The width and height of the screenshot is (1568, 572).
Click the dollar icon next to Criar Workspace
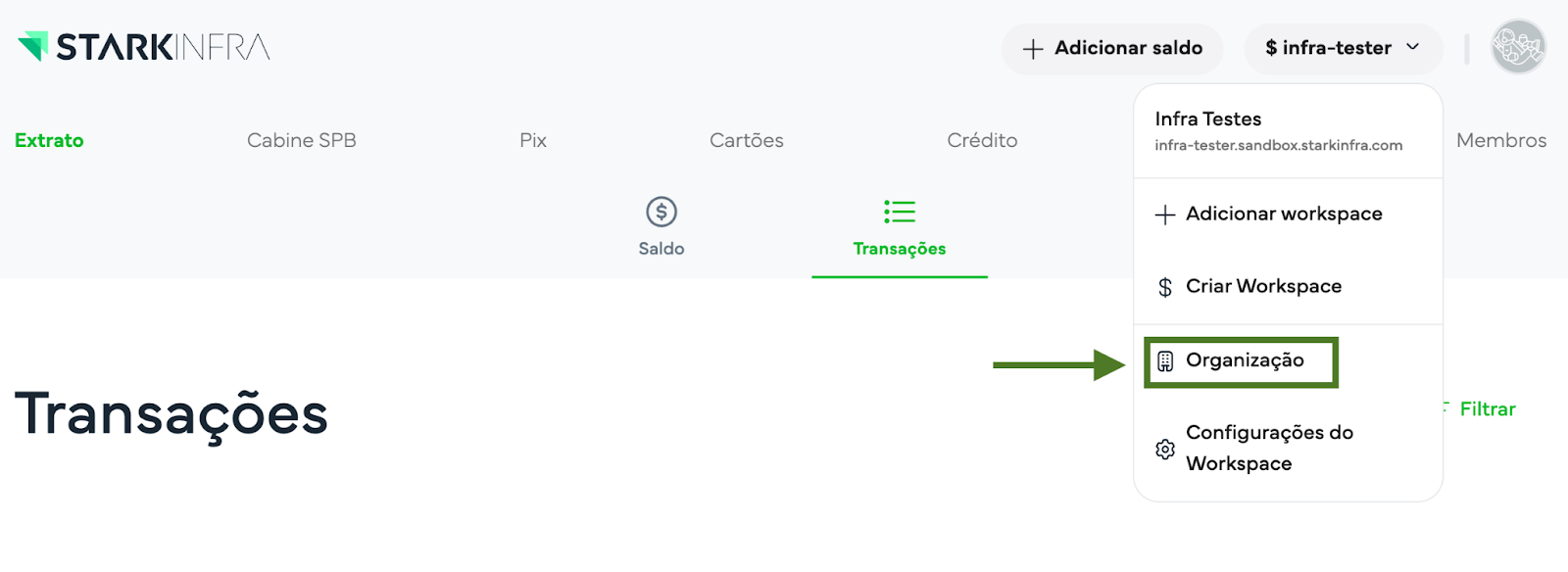1165,287
